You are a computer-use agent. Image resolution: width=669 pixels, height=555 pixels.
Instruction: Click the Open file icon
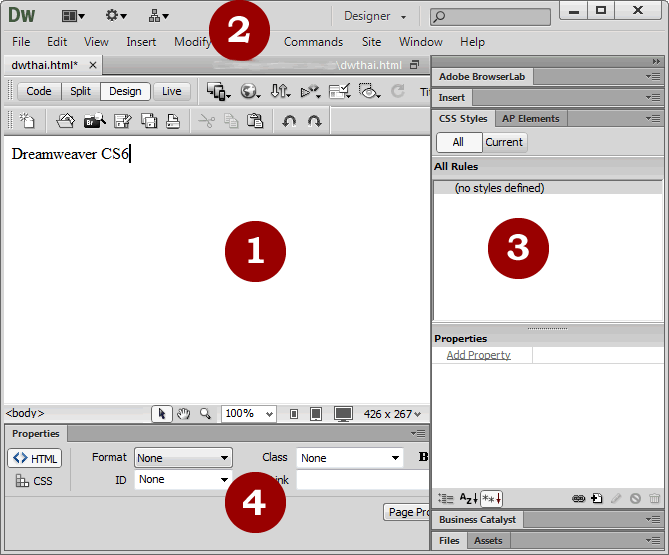pos(65,121)
